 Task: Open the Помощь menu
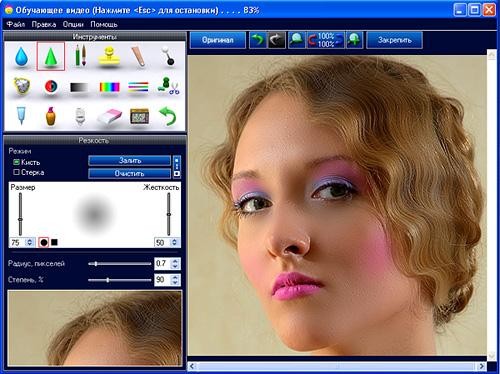click(x=104, y=24)
